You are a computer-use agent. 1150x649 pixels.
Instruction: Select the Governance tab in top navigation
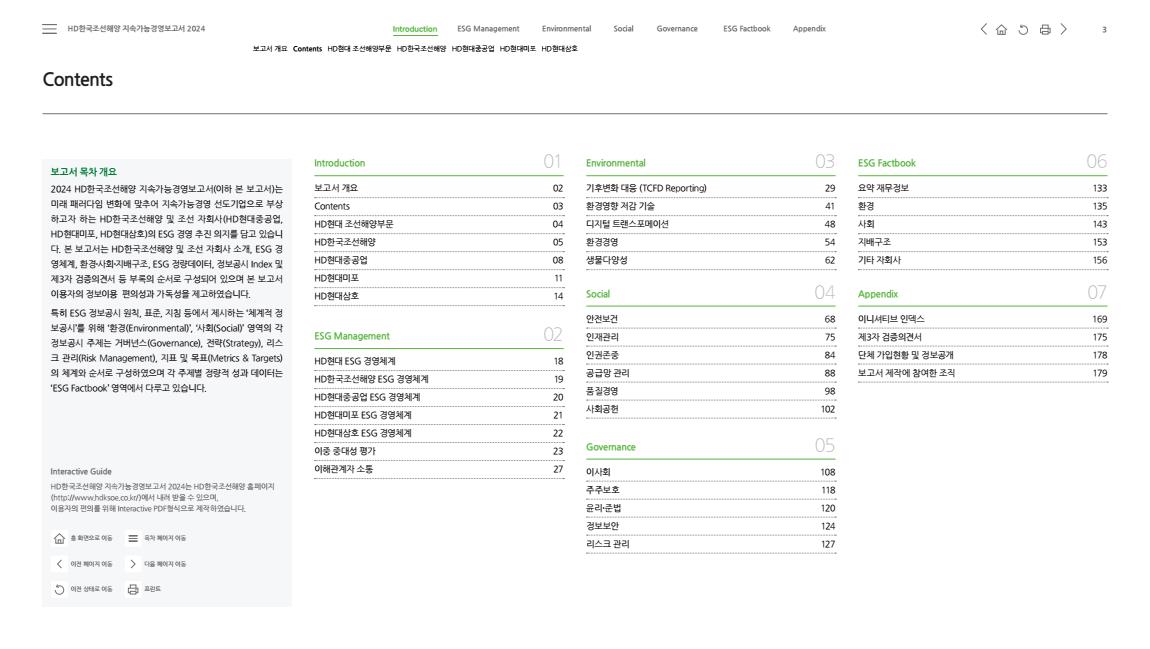tap(677, 29)
